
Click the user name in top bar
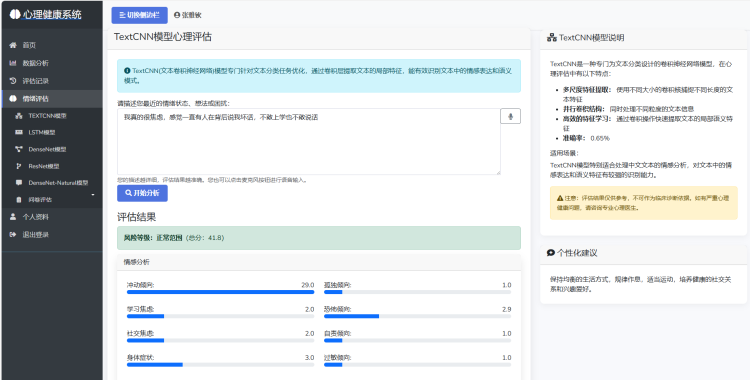click(192, 15)
